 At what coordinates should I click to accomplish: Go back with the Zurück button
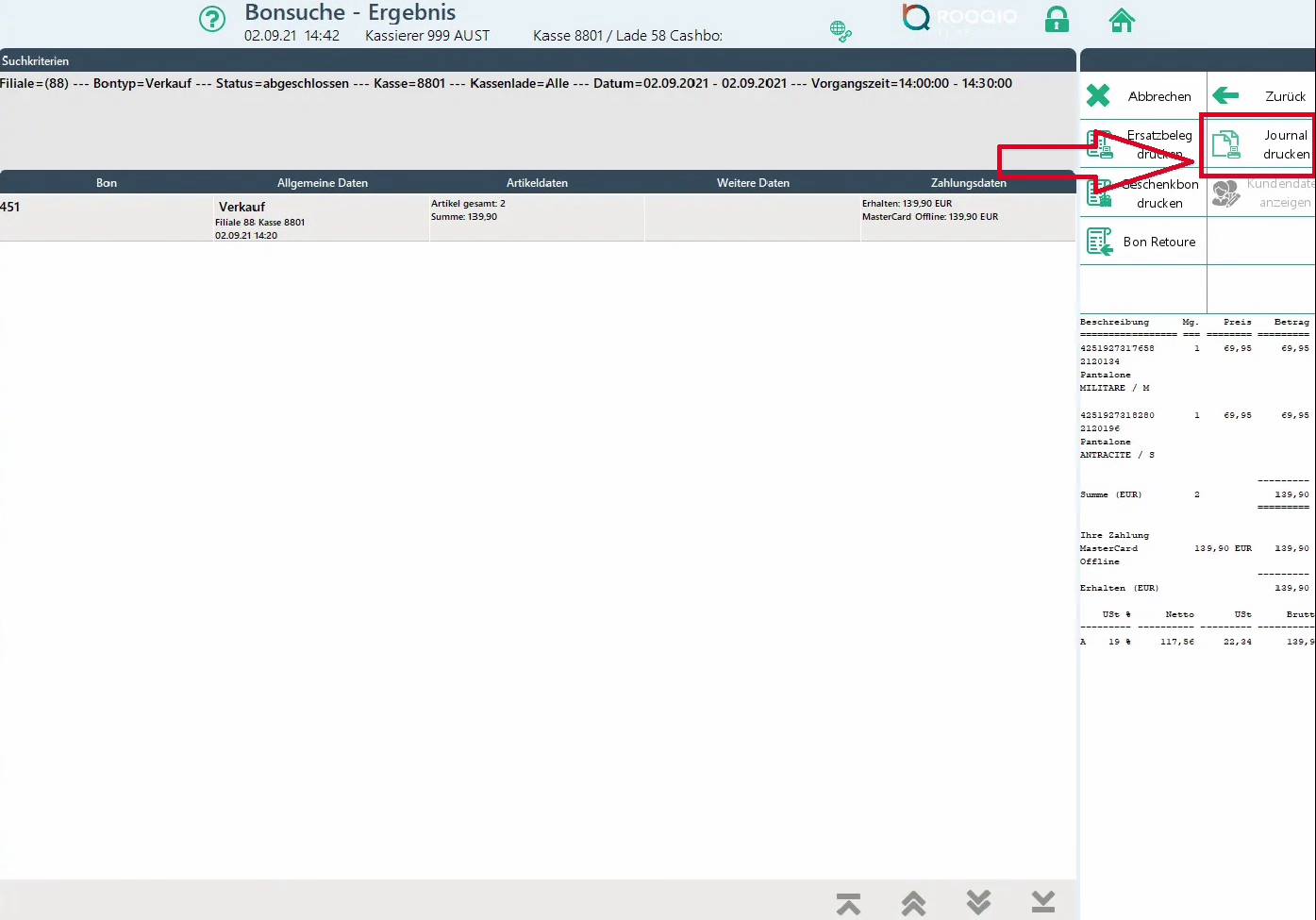(1261, 96)
